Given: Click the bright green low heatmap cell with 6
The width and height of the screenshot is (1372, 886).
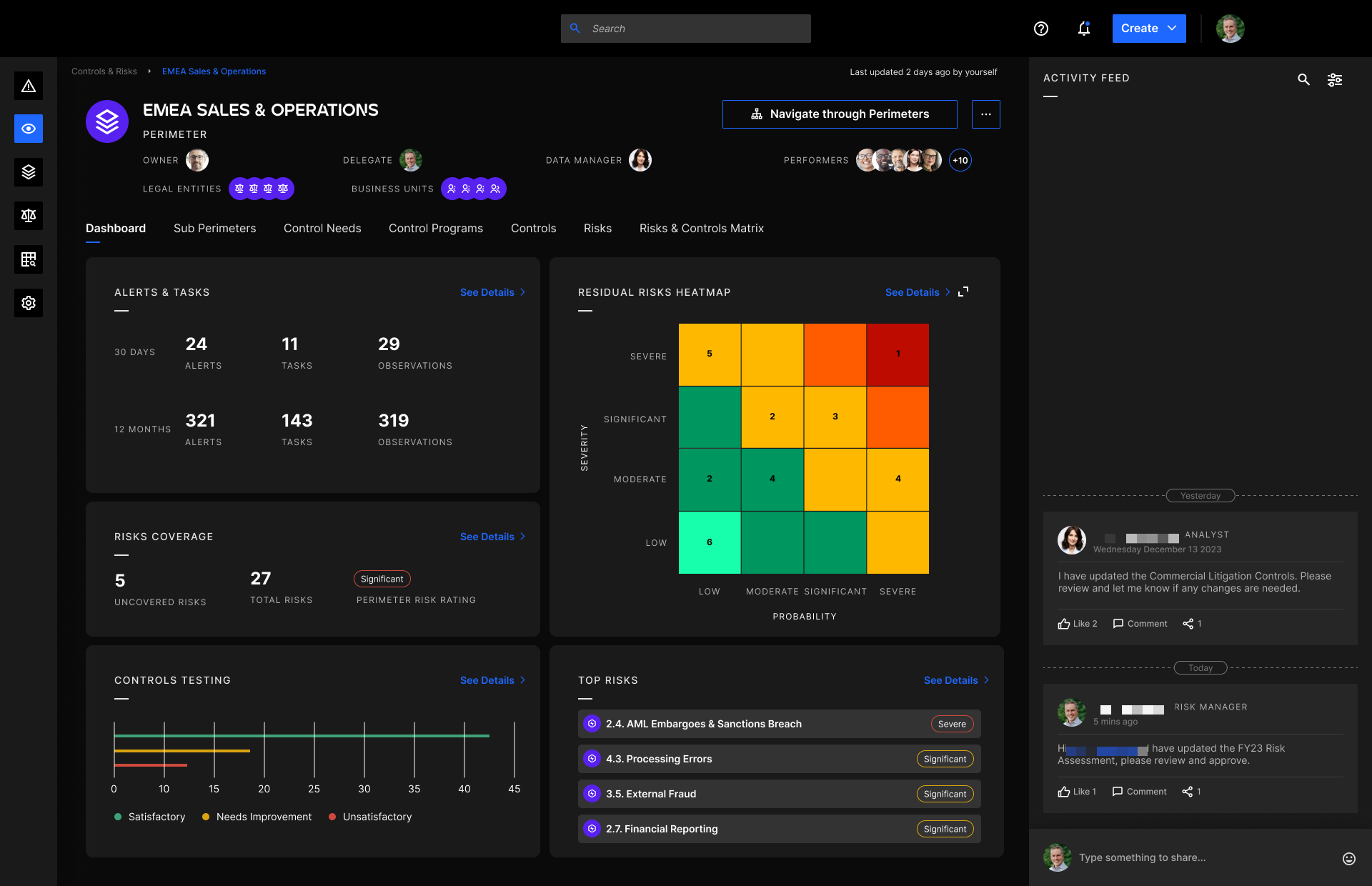Looking at the screenshot, I should point(710,542).
